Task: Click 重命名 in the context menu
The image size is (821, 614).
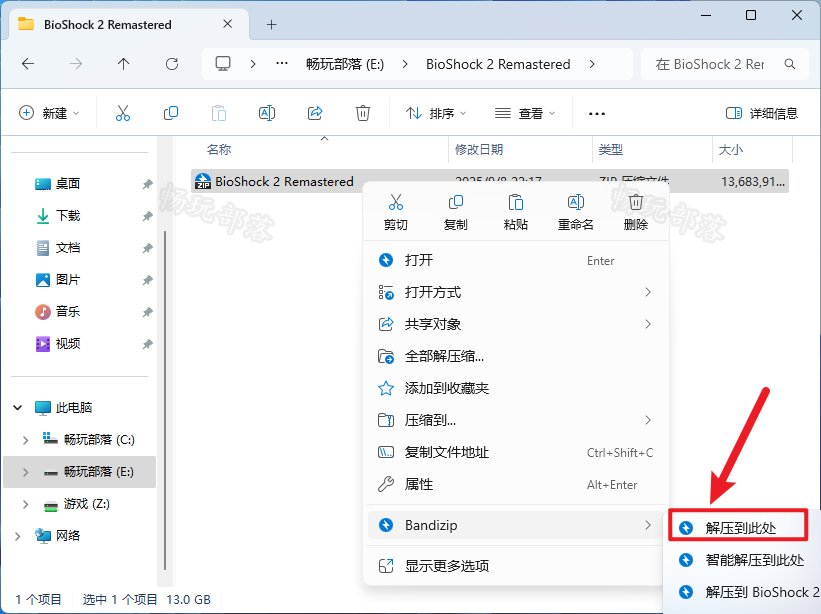Action: pyautogui.click(x=575, y=213)
